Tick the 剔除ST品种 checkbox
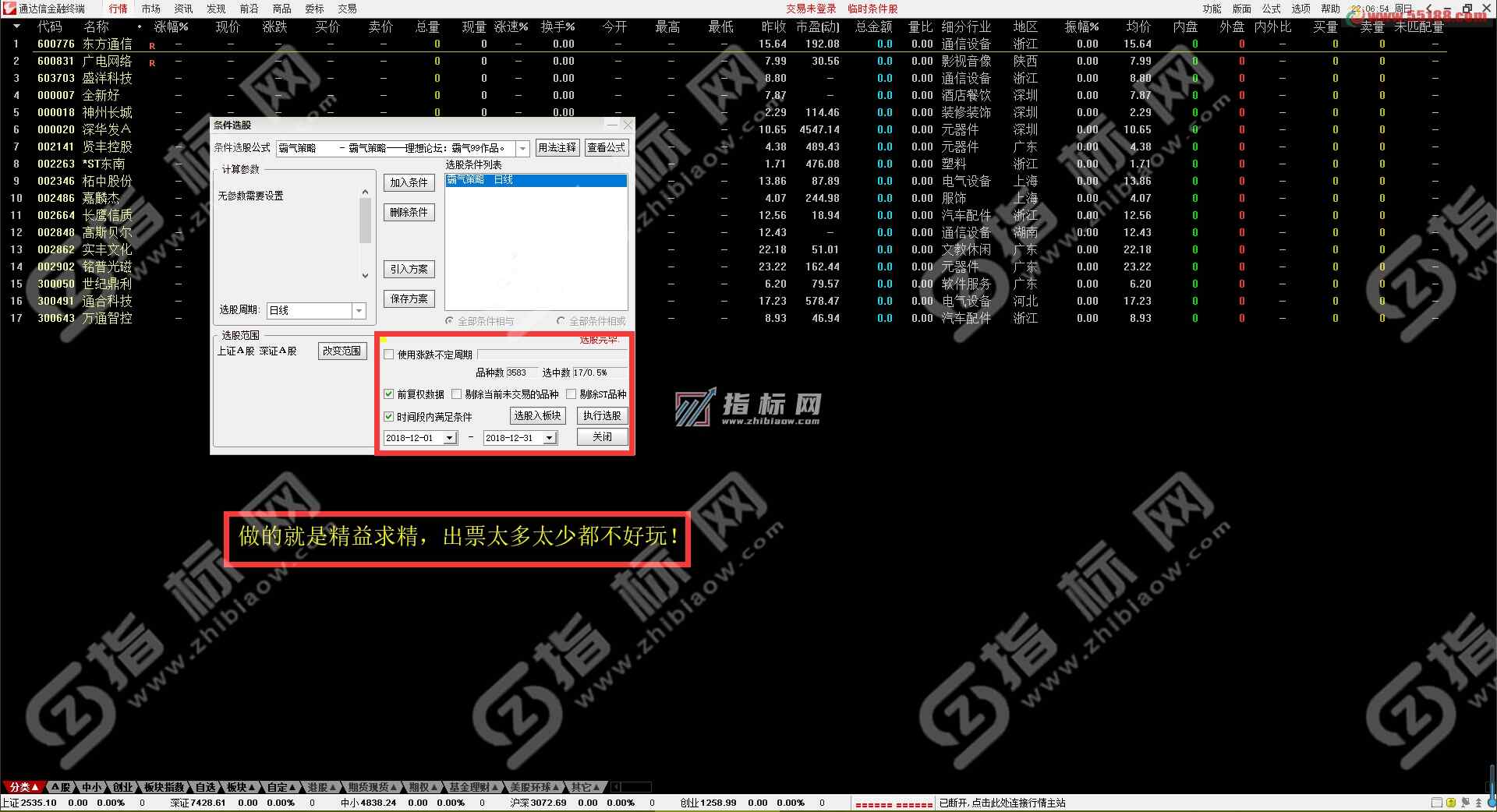This screenshot has height=812, width=1497. (572, 394)
